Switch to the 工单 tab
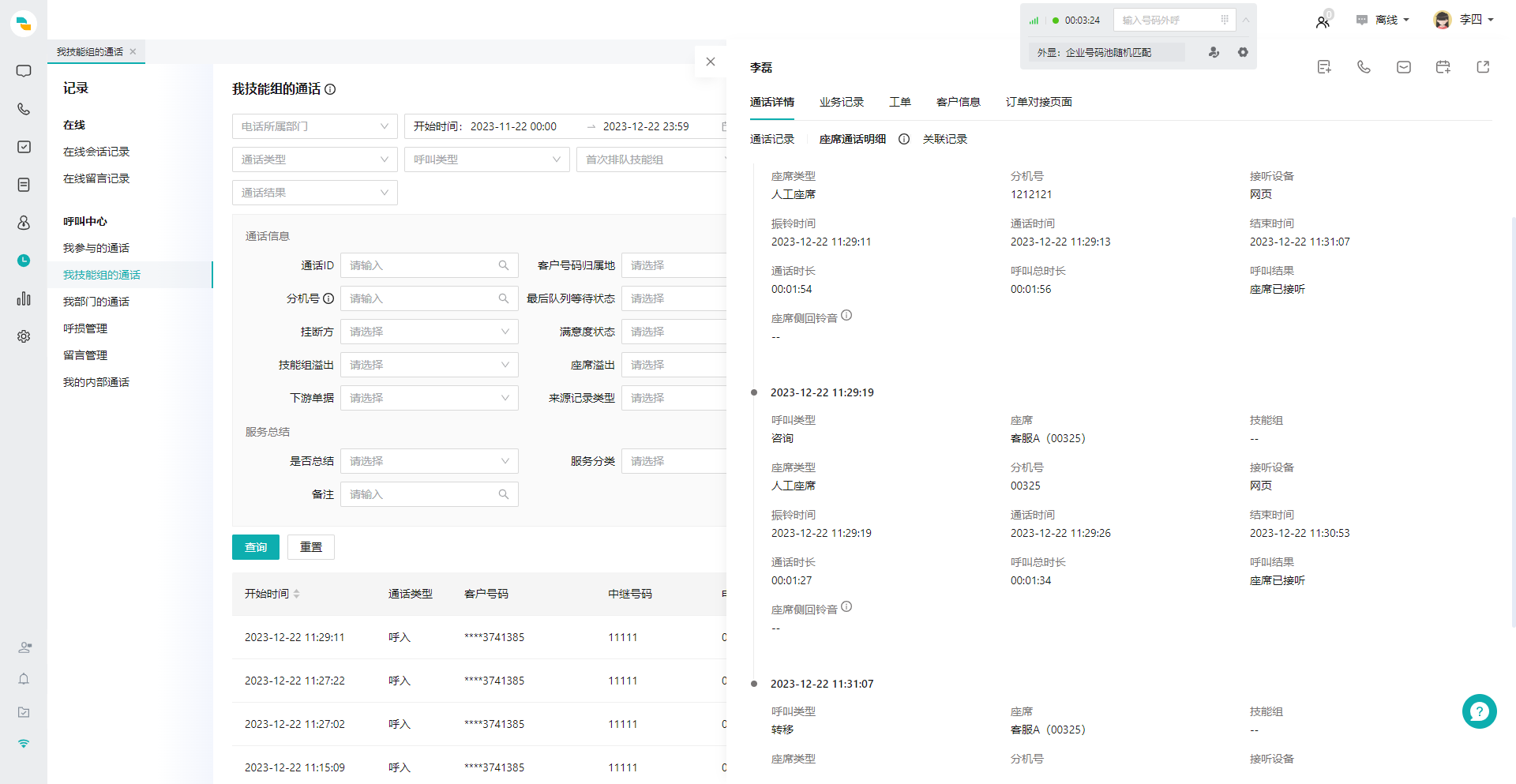The width and height of the screenshot is (1516, 784). [900, 102]
